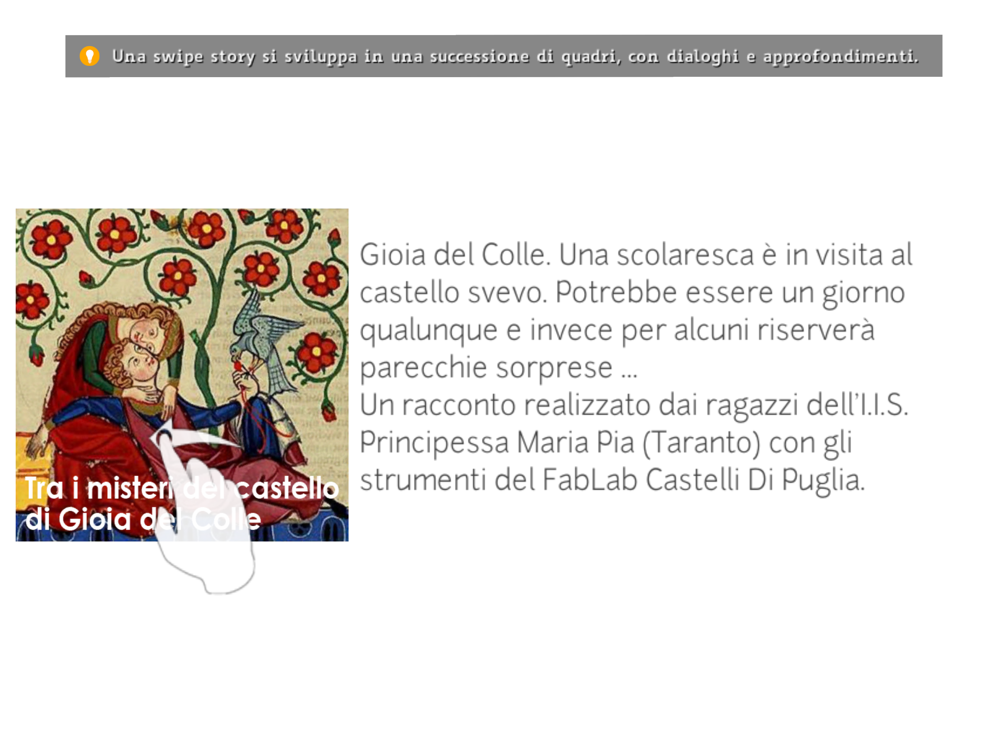Click the yellow lightbulb tip icon

89,56
